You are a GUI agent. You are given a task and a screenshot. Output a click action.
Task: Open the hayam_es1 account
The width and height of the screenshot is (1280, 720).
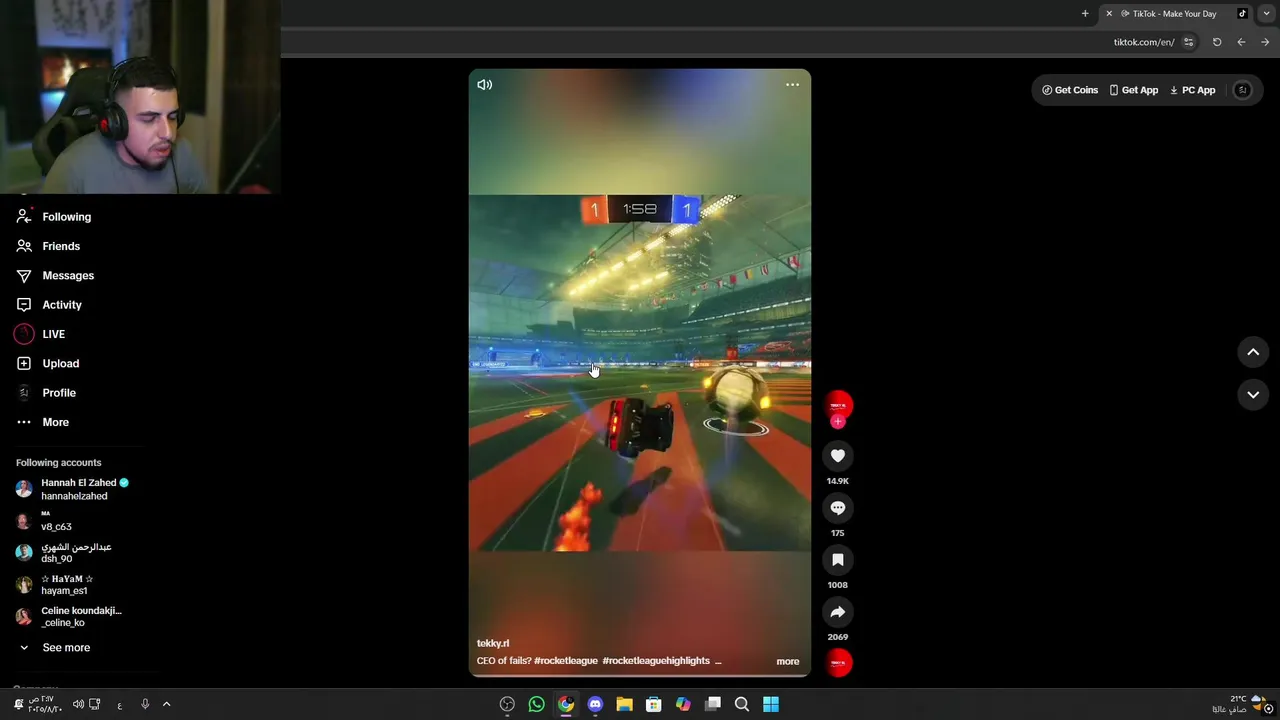coord(54,585)
